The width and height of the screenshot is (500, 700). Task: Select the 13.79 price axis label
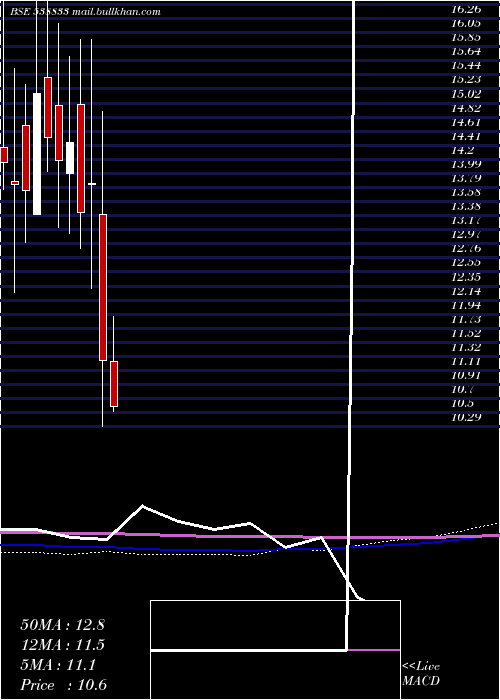click(466, 179)
